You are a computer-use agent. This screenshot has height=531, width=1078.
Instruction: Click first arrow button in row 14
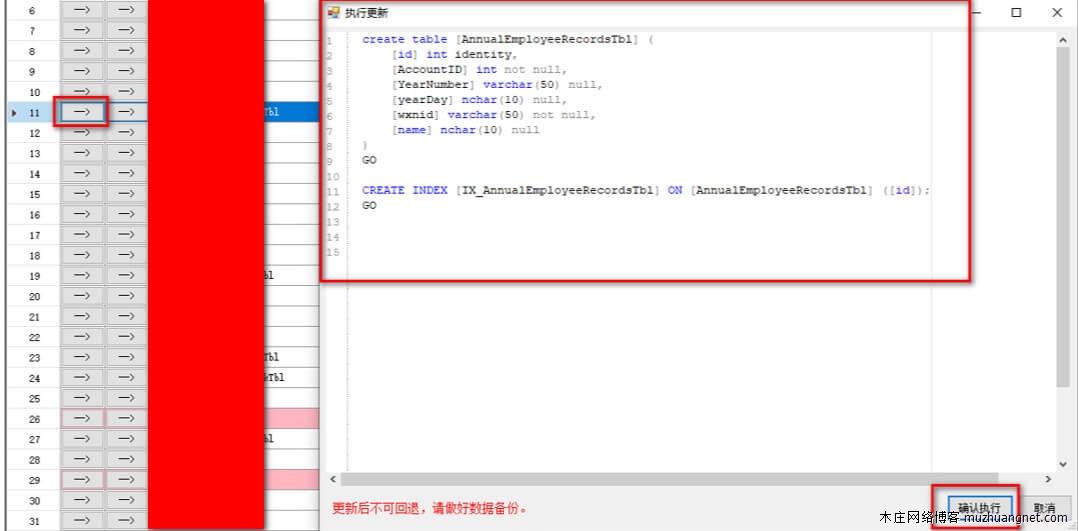(x=82, y=173)
